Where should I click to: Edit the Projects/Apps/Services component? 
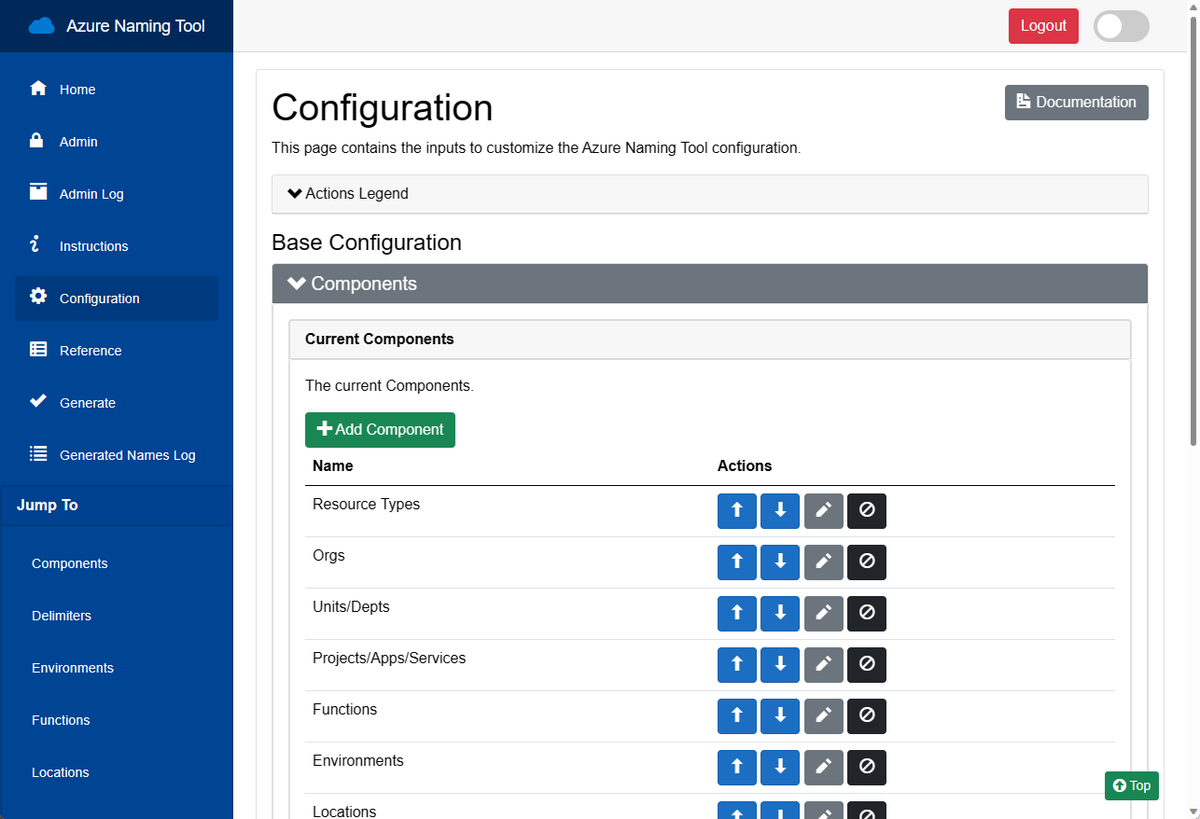pyautogui.click(x=824, y=664)
